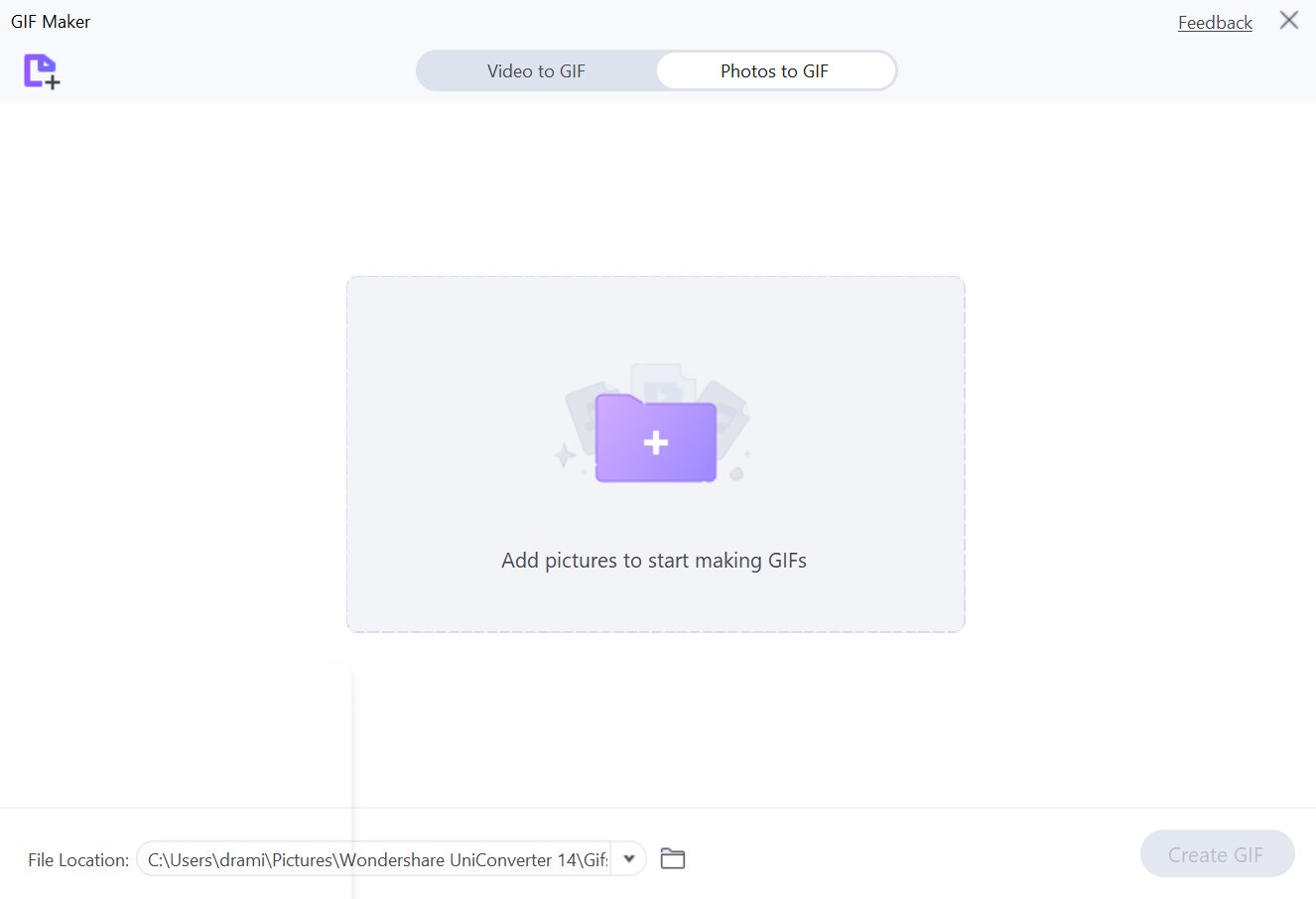Viewport: 1316px width, 899px height.
Task: Click the add file icon at top left
Action: [x=42, y=70]
